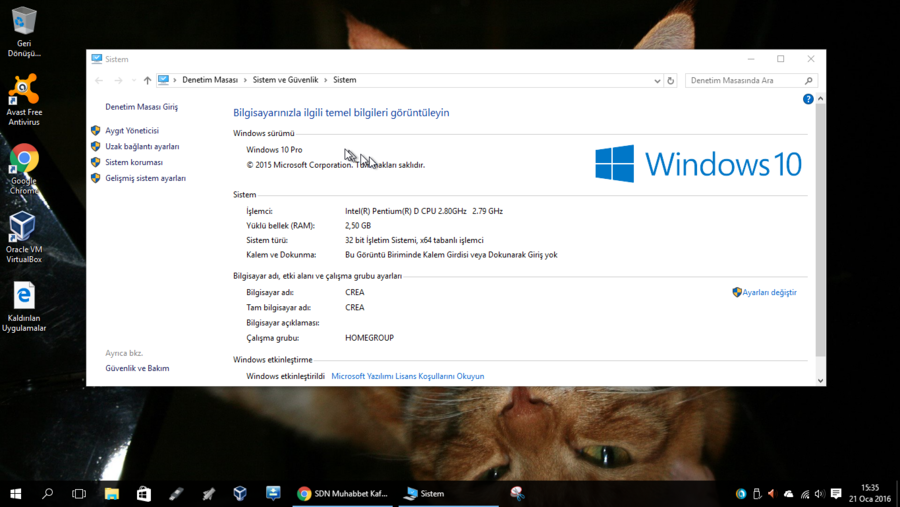Go up one level with up arrow

click(148, 80)
